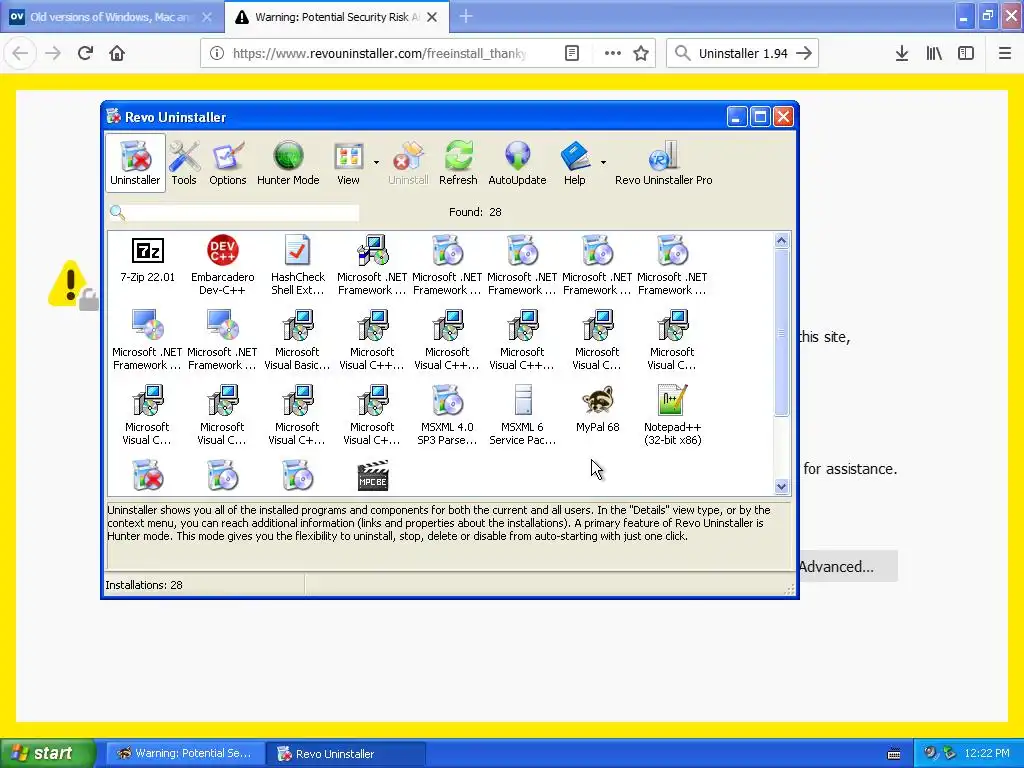Click the program list scrollbar thumb

click(781, 333)
